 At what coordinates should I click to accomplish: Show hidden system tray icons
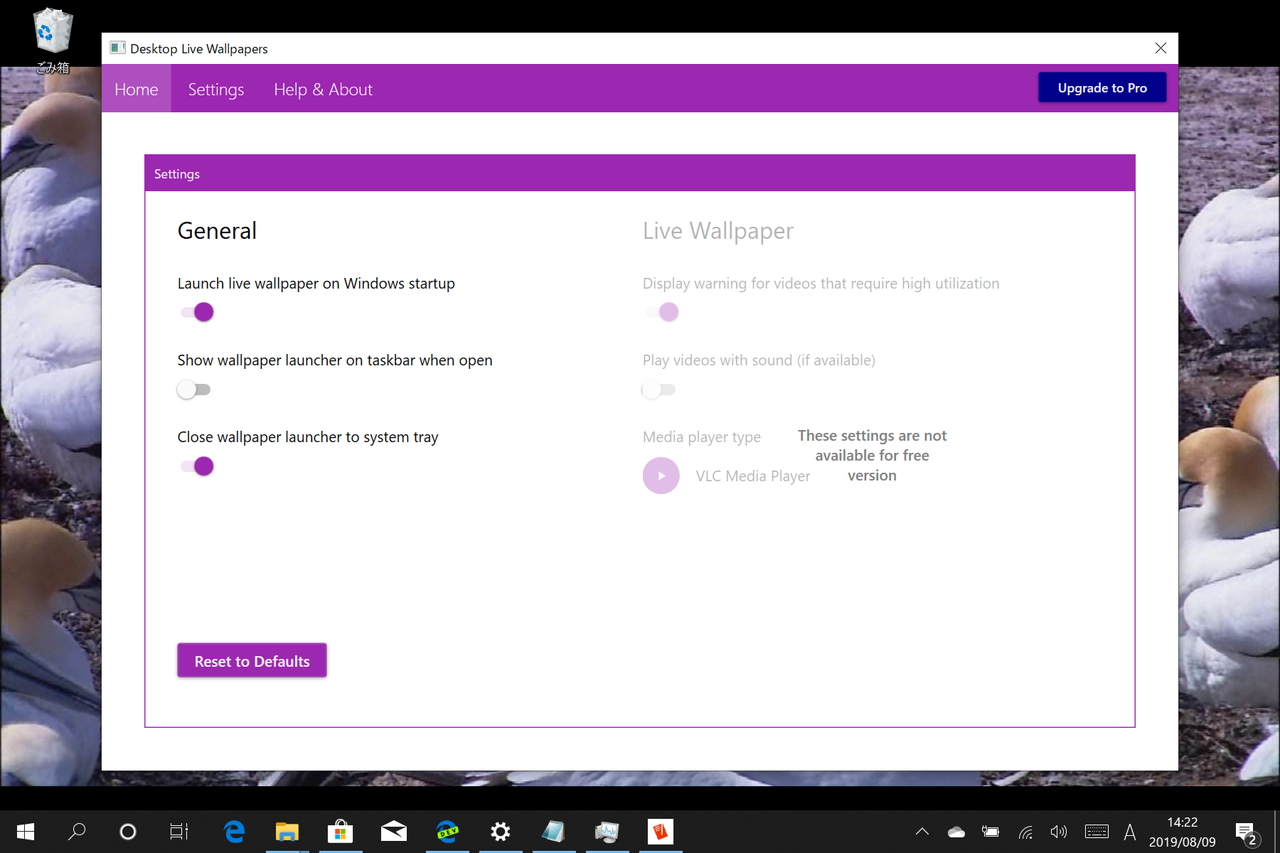(x=922, y=831)
